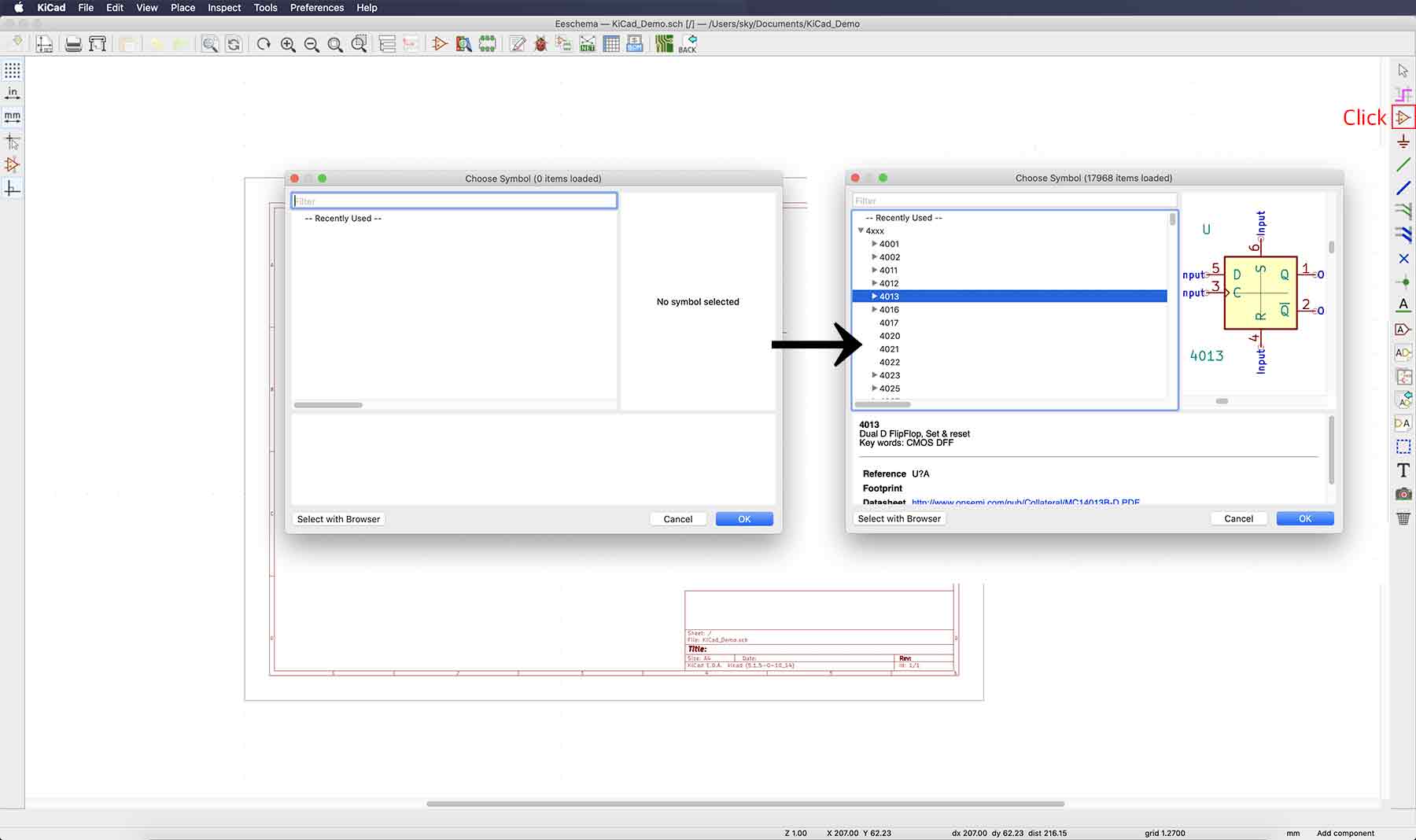Toggle showing hidden pins
This screenshot has height=840, width=1416.
click(x=13, y=165)
